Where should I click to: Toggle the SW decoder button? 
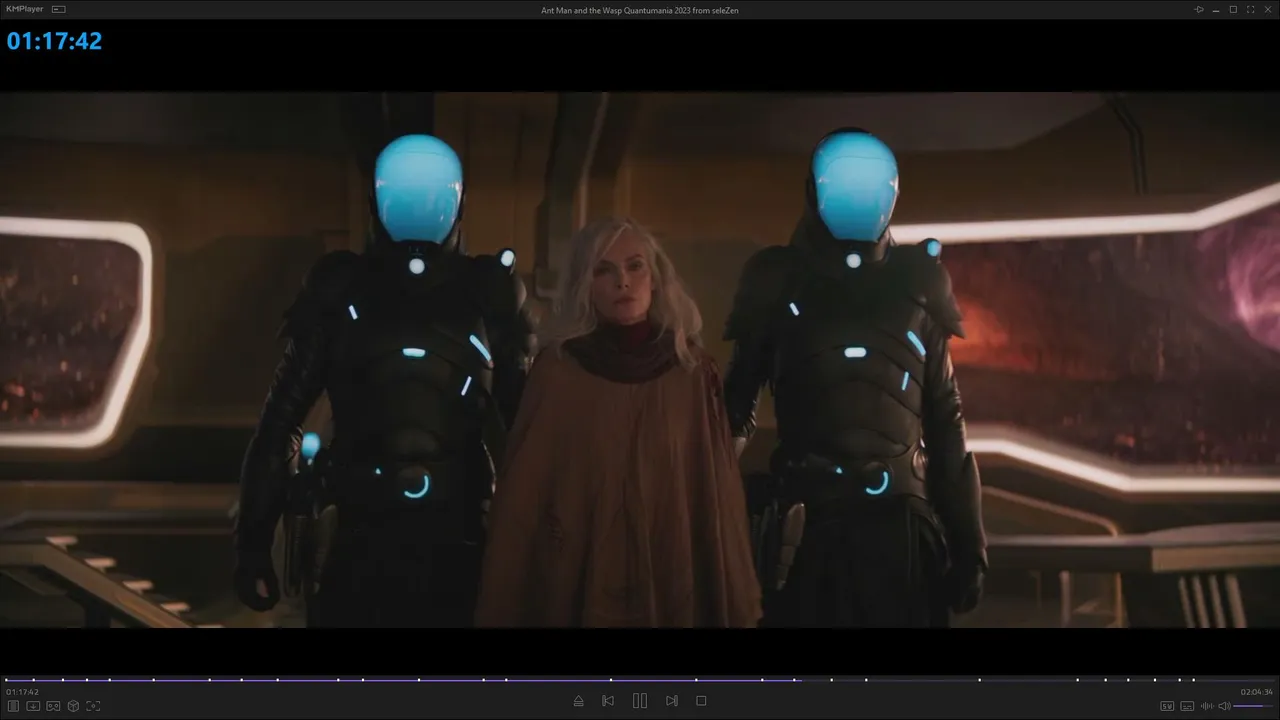click(x=1167, y=706)
